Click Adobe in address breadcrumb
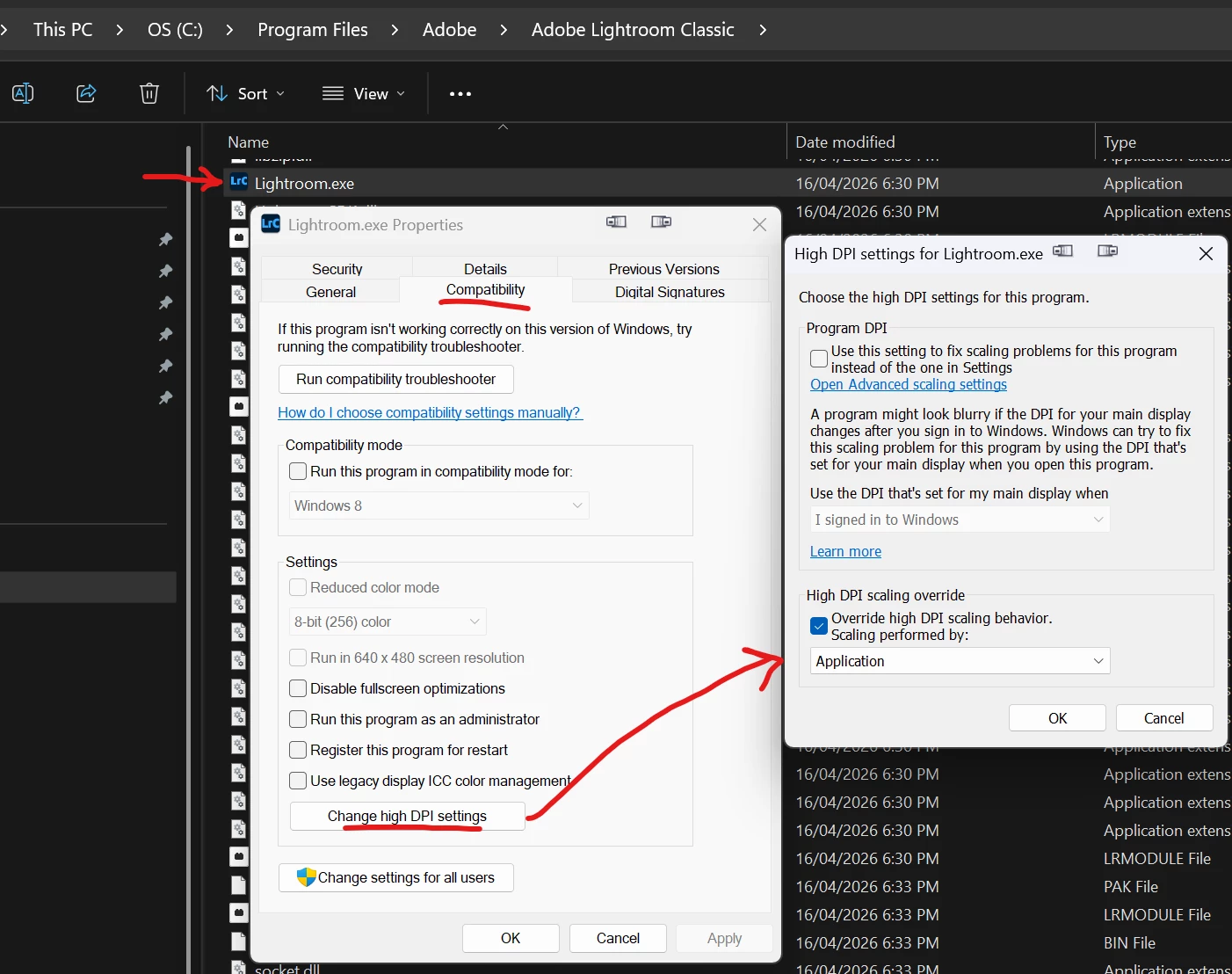The image size is (1232, 974). pos(449,30)
